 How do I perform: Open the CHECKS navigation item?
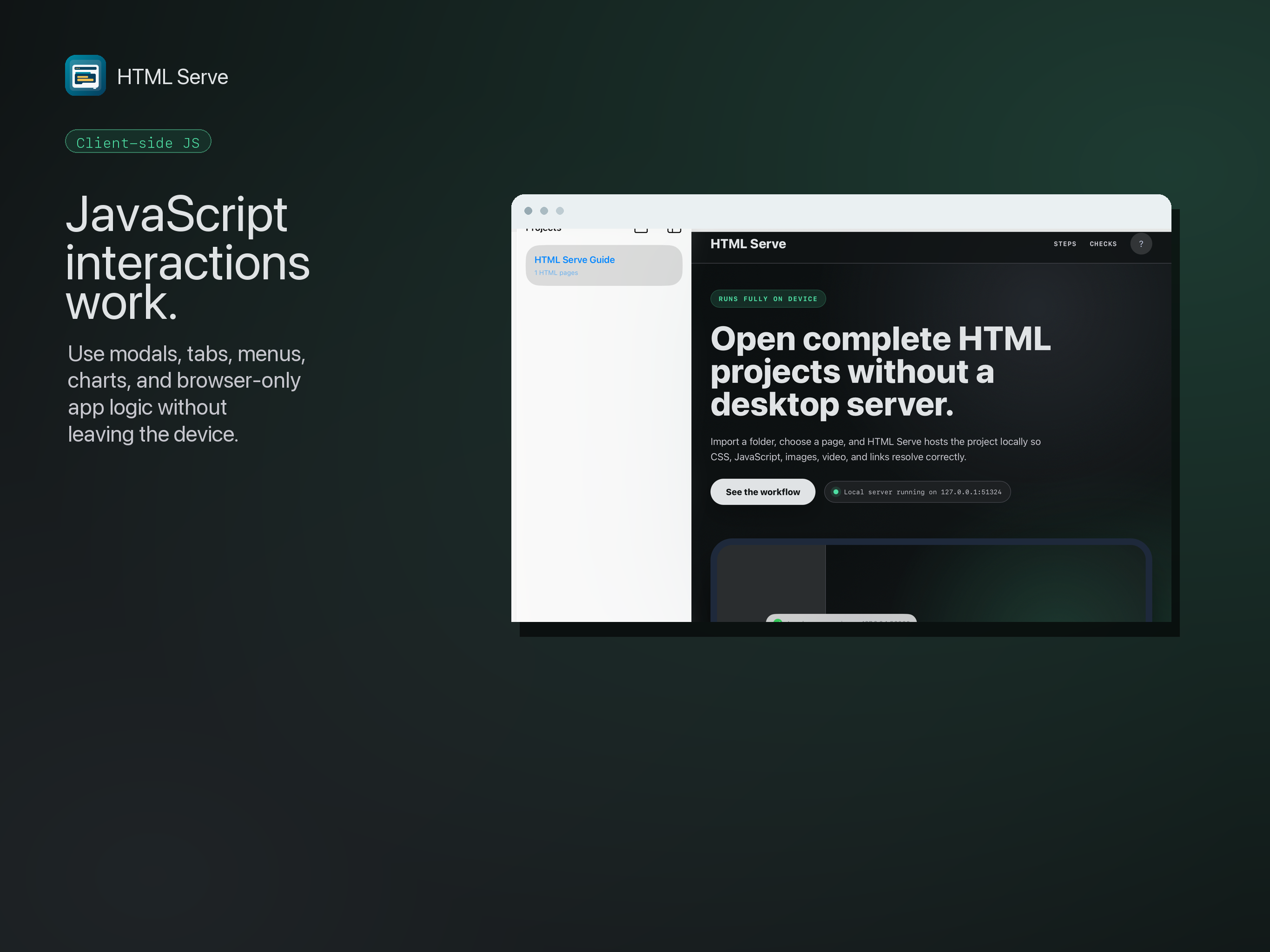pyautogui.click(x=1103, y=244)
